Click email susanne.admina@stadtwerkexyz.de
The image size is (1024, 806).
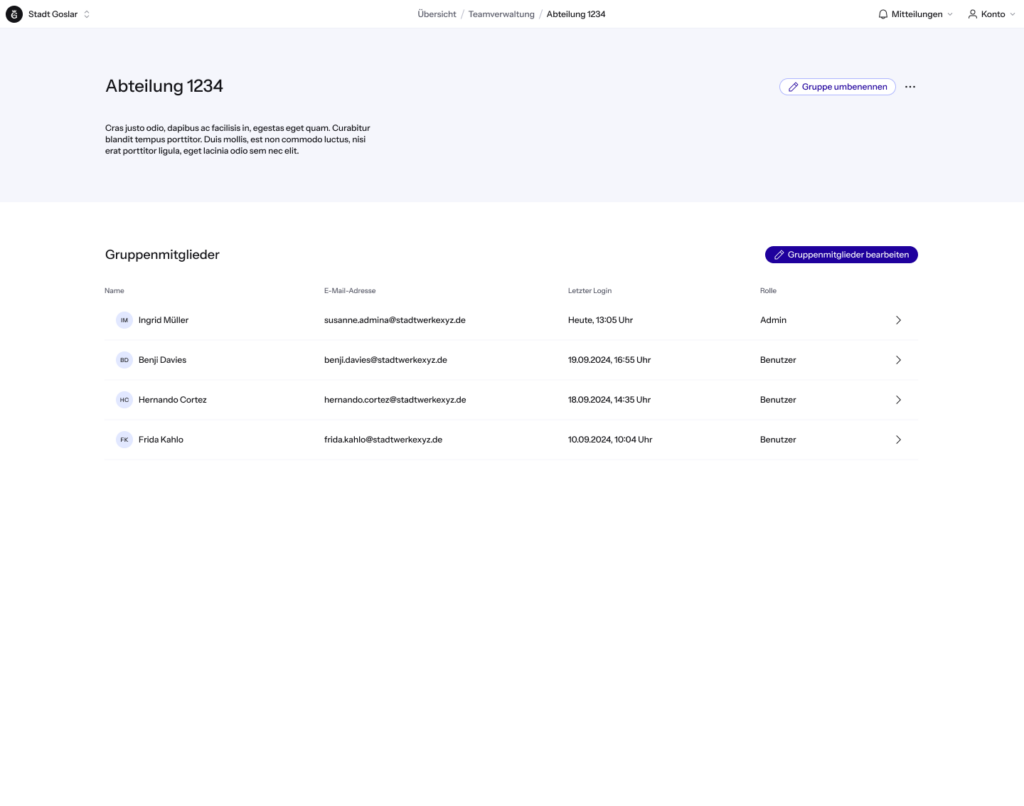[395, 320]
